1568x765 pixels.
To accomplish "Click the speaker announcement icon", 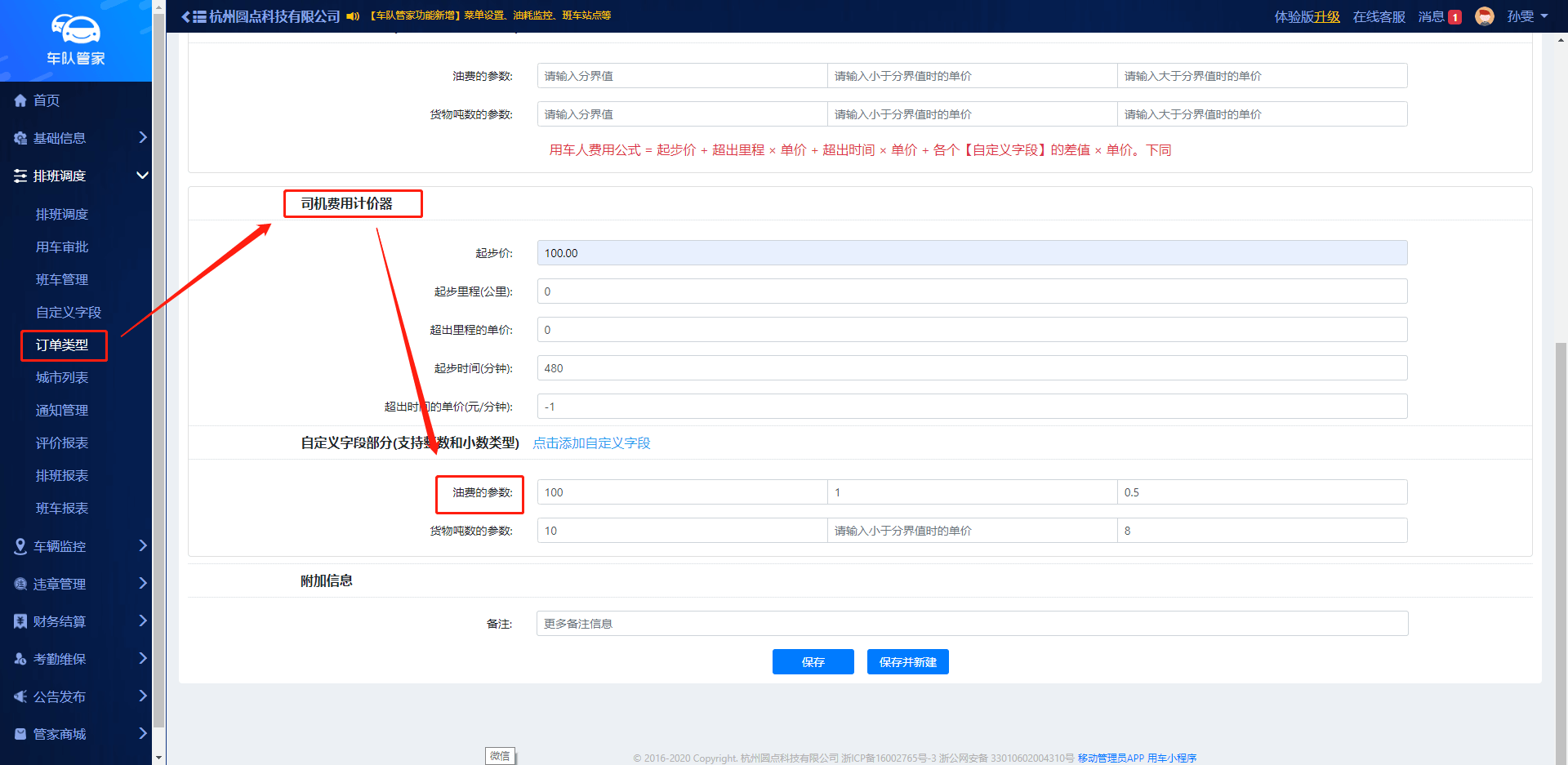I will (353, 16).
